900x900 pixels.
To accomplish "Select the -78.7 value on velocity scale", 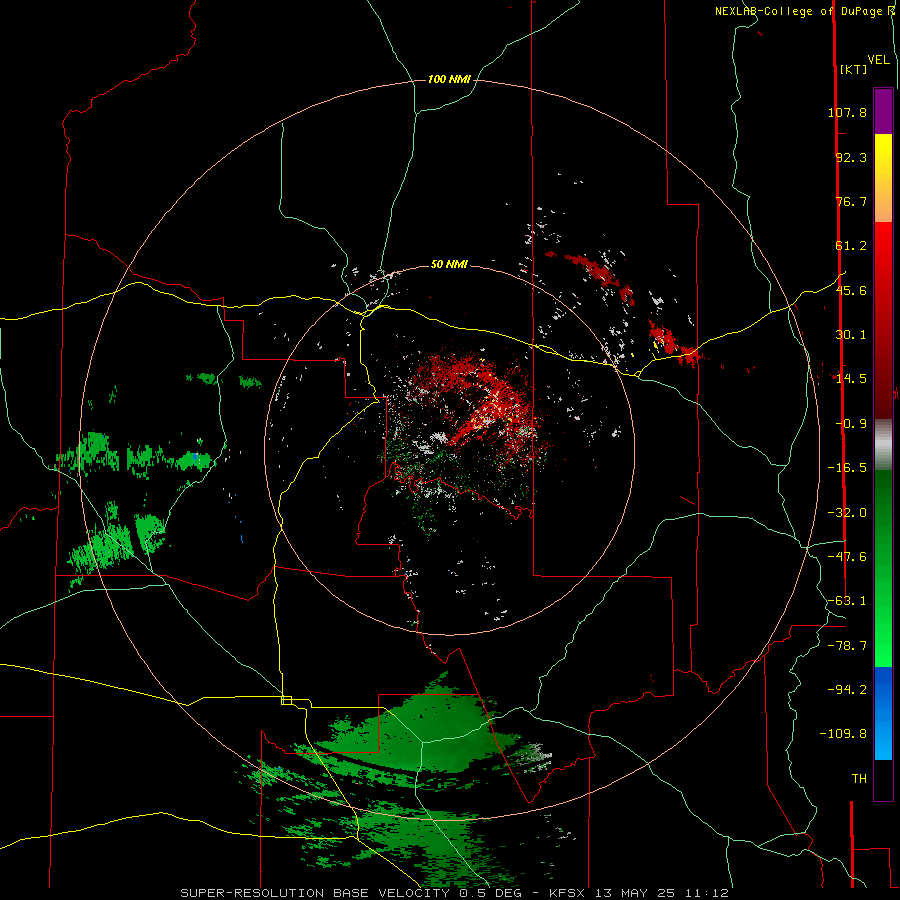I will tap(847, 646).
